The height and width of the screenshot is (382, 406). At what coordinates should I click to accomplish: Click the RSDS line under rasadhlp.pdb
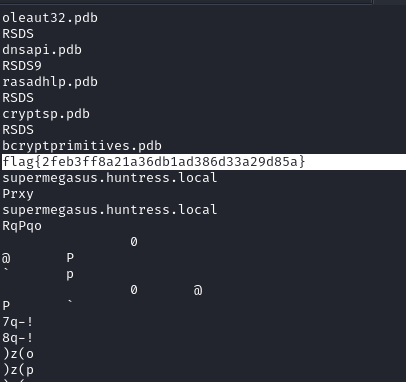18,98
